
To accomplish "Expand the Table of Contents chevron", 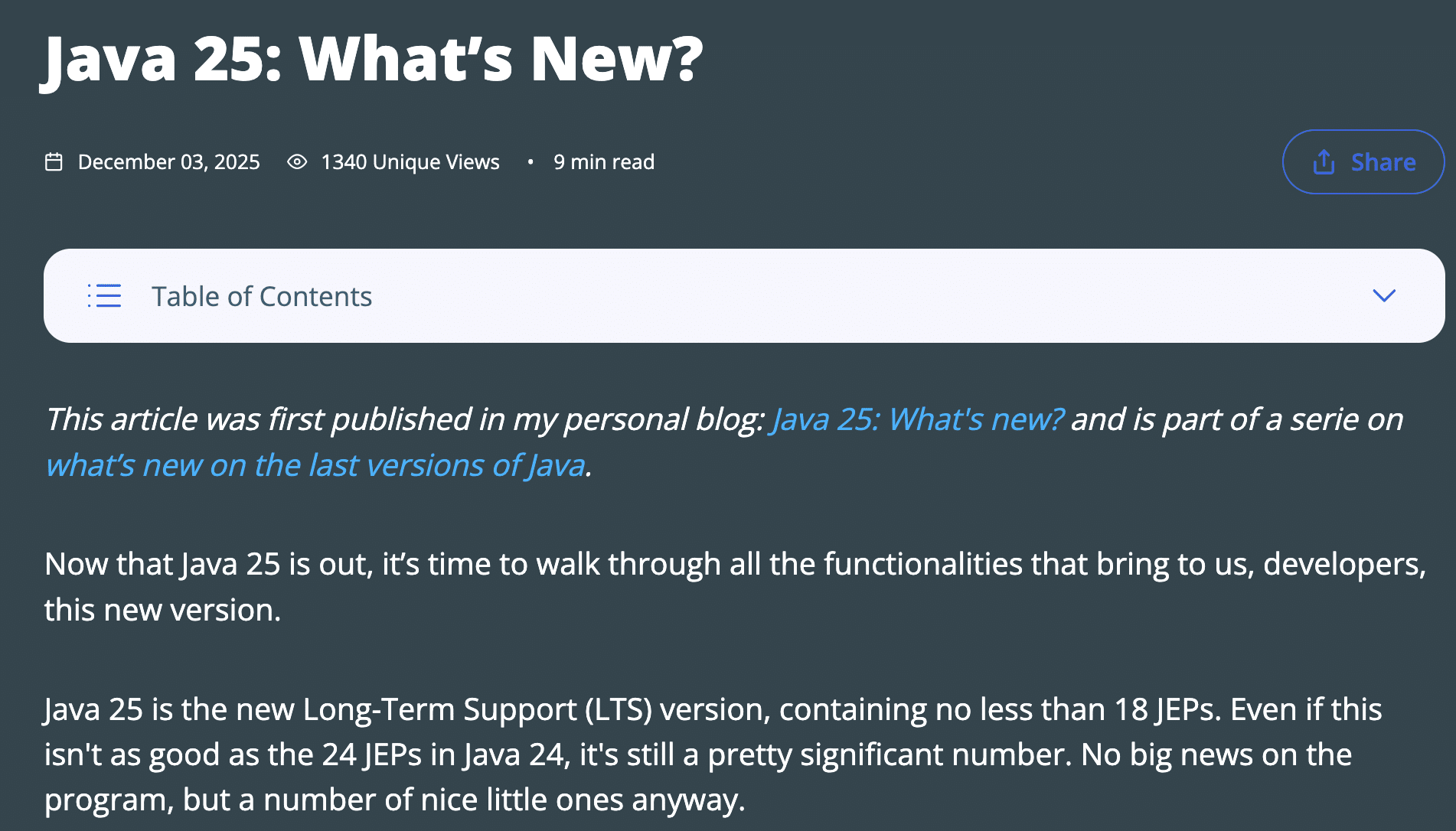I will tap(1384, 295).
